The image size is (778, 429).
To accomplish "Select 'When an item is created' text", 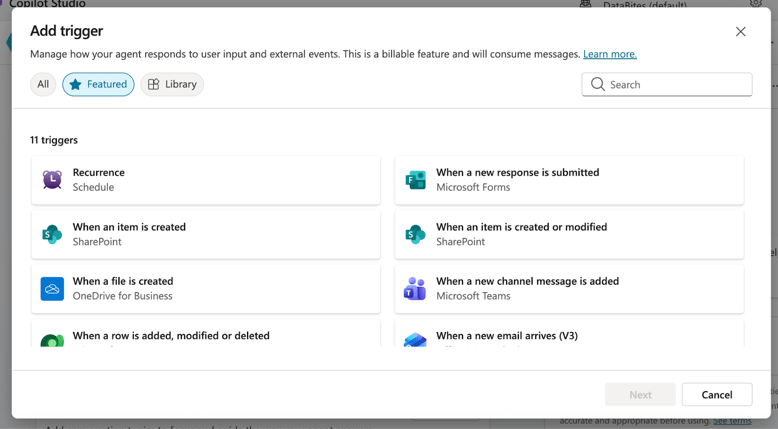I will (x=129, y=227).
